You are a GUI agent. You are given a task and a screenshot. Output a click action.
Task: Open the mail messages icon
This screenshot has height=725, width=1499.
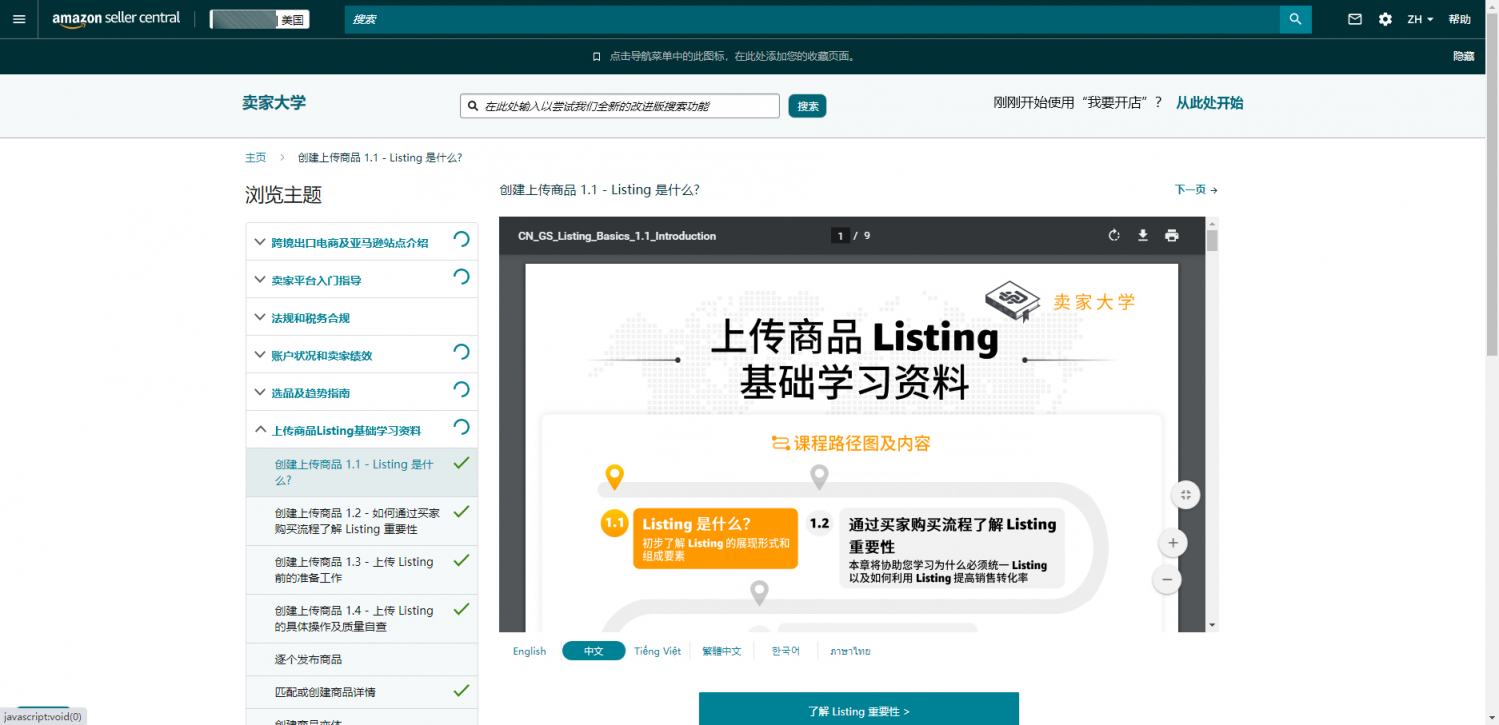[1355, 19]
